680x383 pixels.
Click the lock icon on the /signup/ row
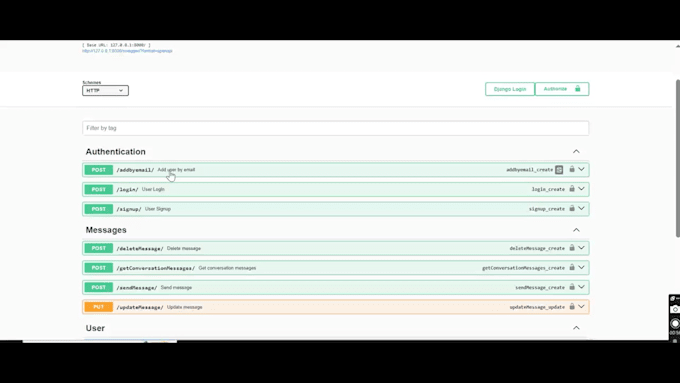[x=572, y=209]
